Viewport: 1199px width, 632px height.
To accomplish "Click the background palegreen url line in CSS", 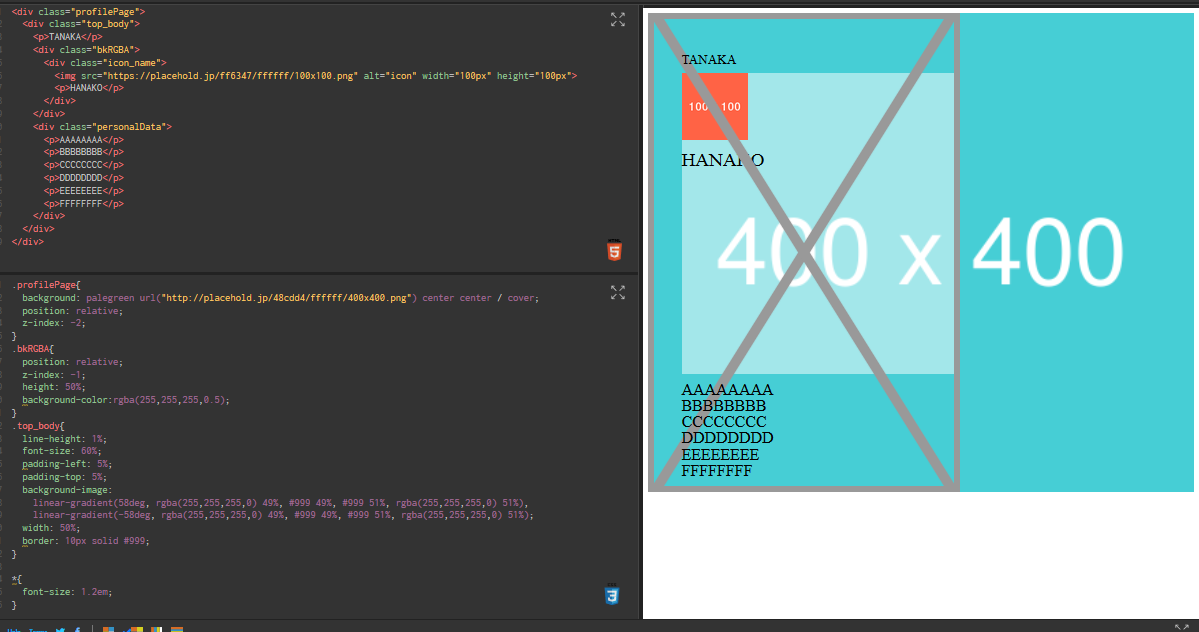I will pos(281,298).
